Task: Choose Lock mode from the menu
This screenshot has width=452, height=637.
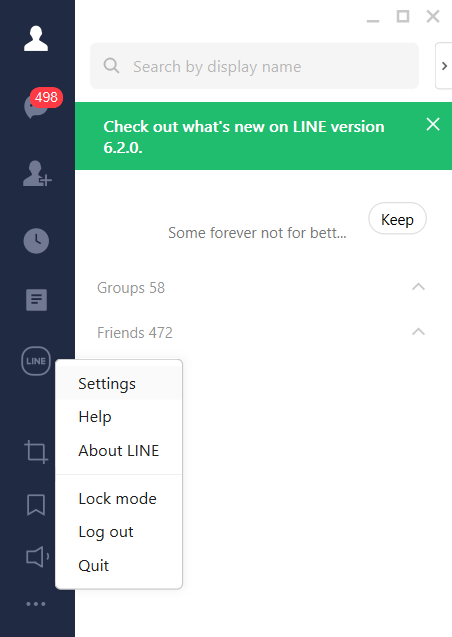Action: pyautogui.click(x=119, y=498)
